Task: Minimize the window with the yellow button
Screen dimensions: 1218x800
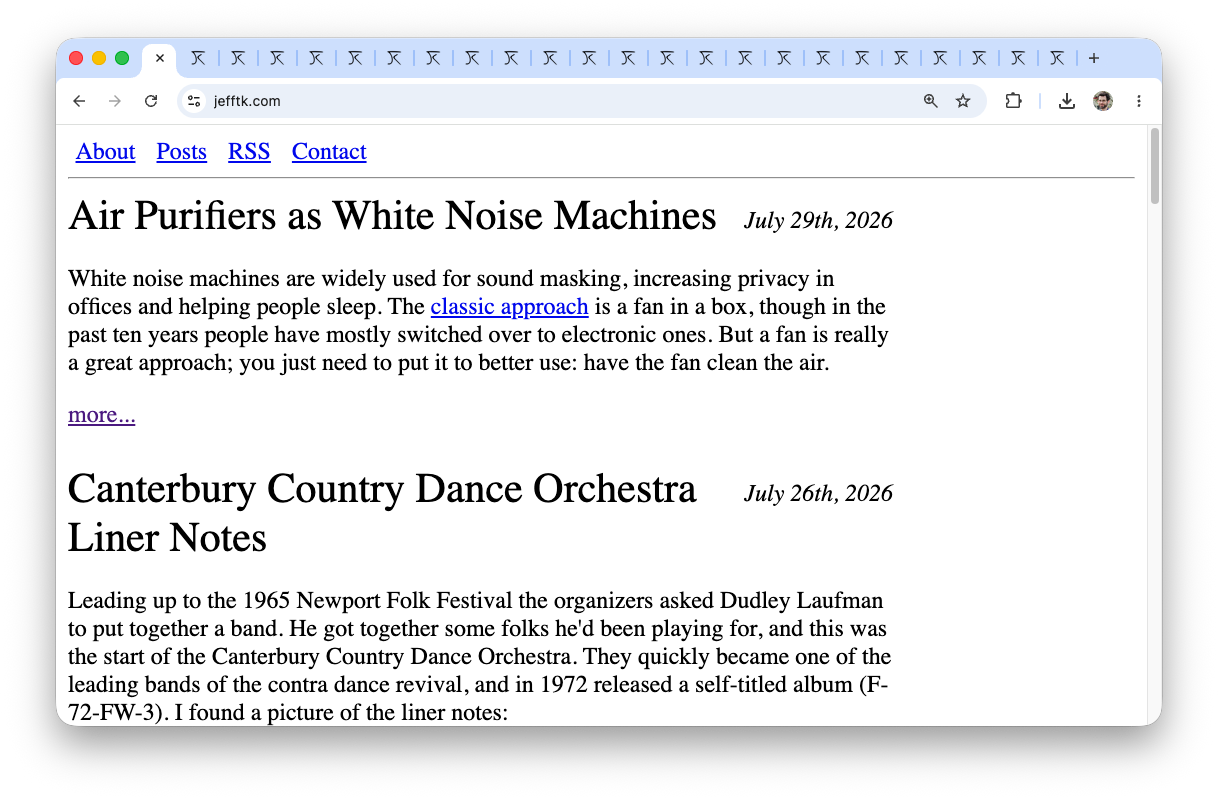Action: (x=99, y=58)
